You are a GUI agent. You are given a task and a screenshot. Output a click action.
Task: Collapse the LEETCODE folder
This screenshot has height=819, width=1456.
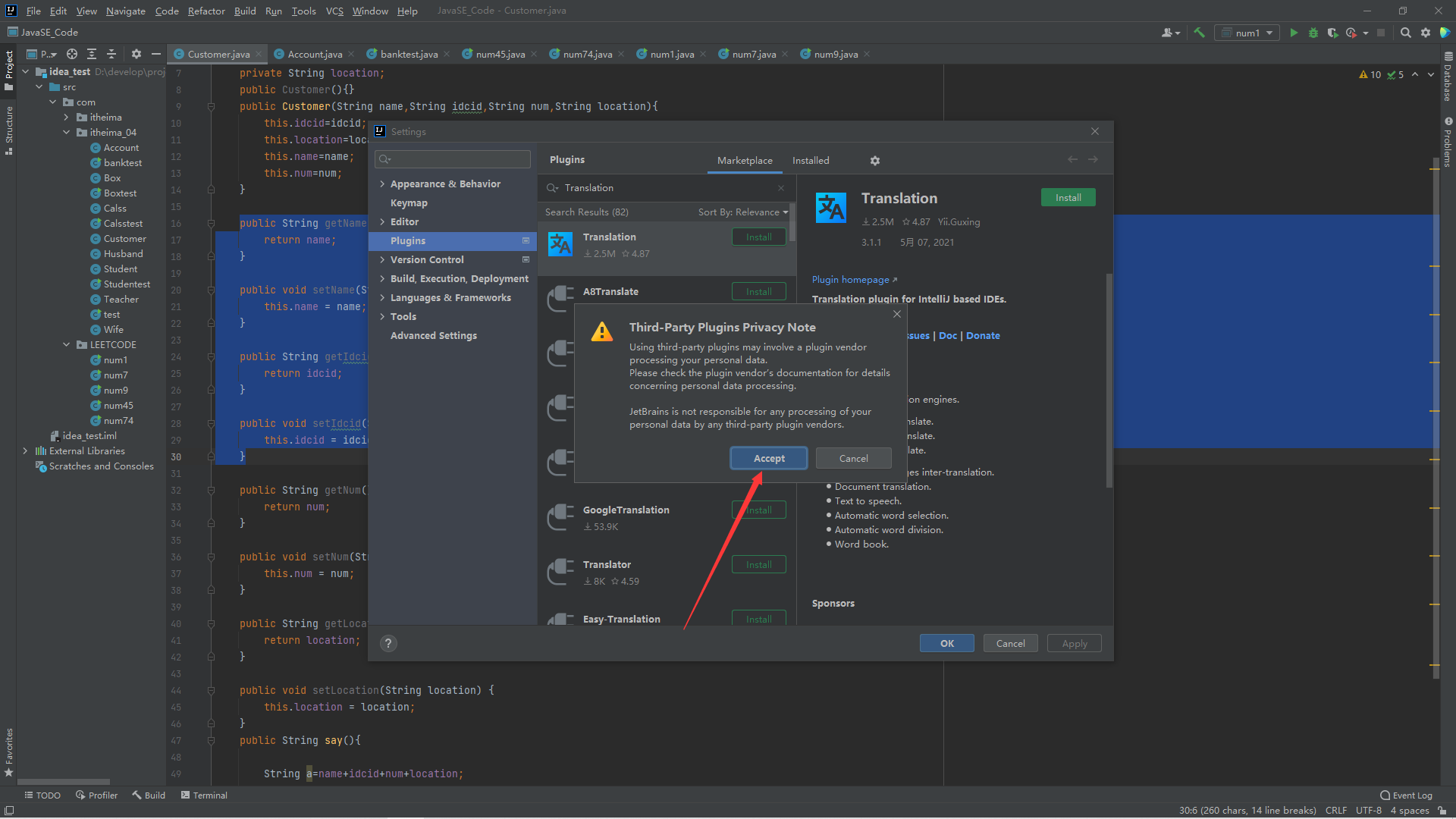pos(67,344)
